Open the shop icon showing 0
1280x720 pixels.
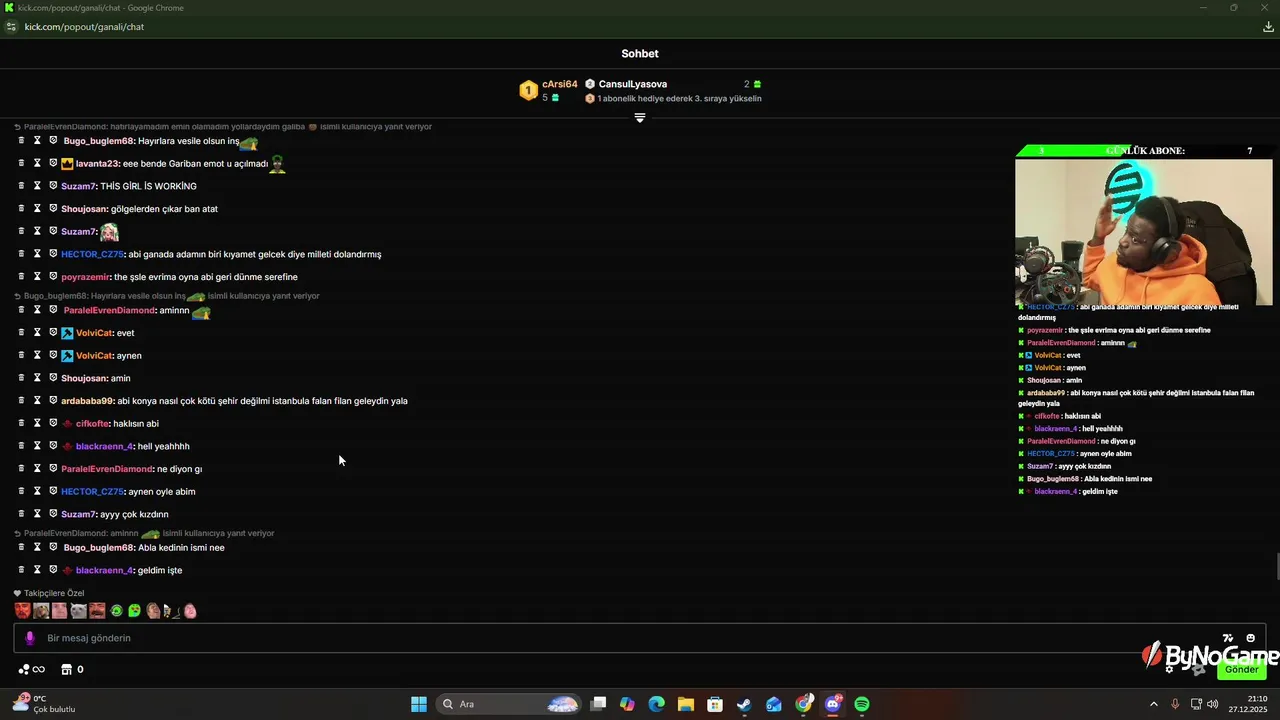click(72, 670)
